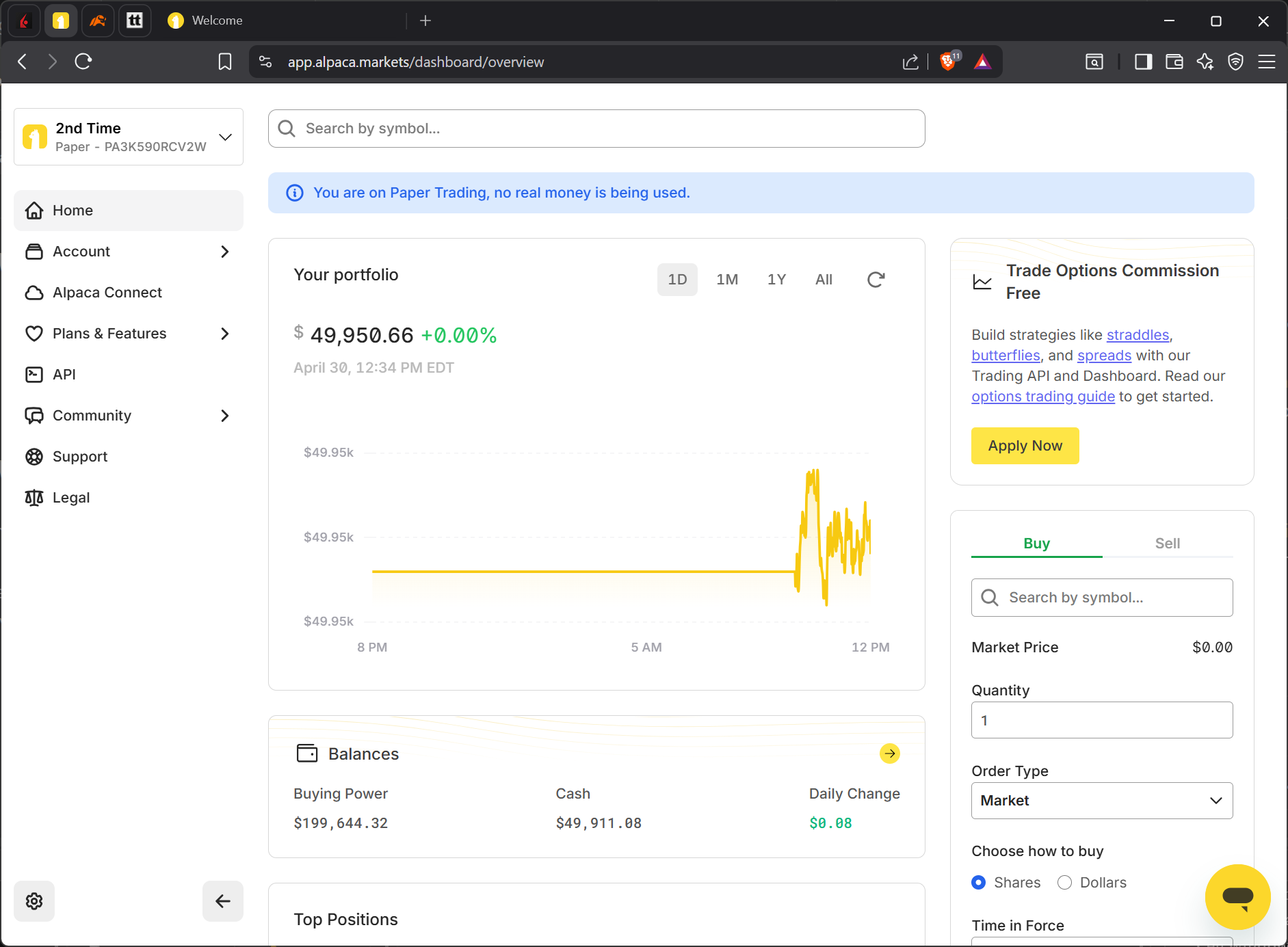Image resolution: width=1288 pixels, height=947 pixels.
Task: Open the Brave Wallet icon
Action: tap(1174, 62)
